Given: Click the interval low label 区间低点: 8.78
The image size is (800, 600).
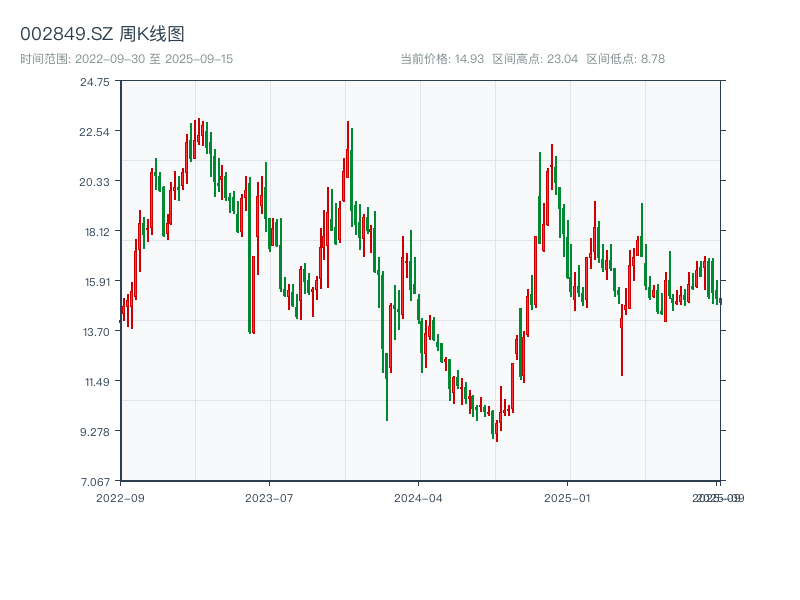Looking at the screenshot, I should click(626, 59).
